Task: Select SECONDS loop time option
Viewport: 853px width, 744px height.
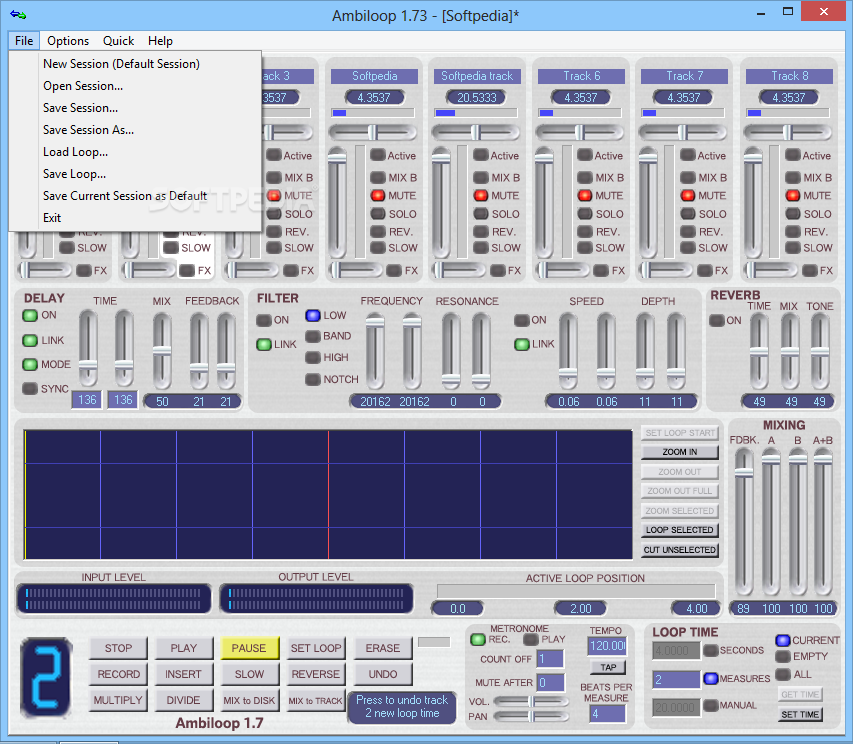Action: 710,650
